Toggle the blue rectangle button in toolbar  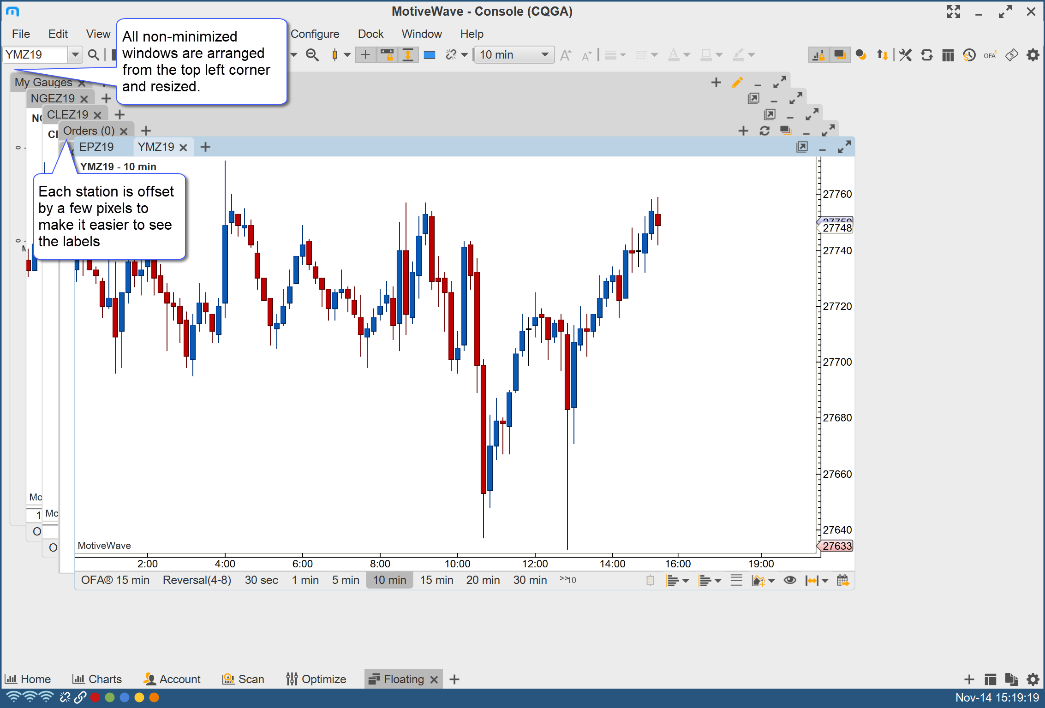429,55
